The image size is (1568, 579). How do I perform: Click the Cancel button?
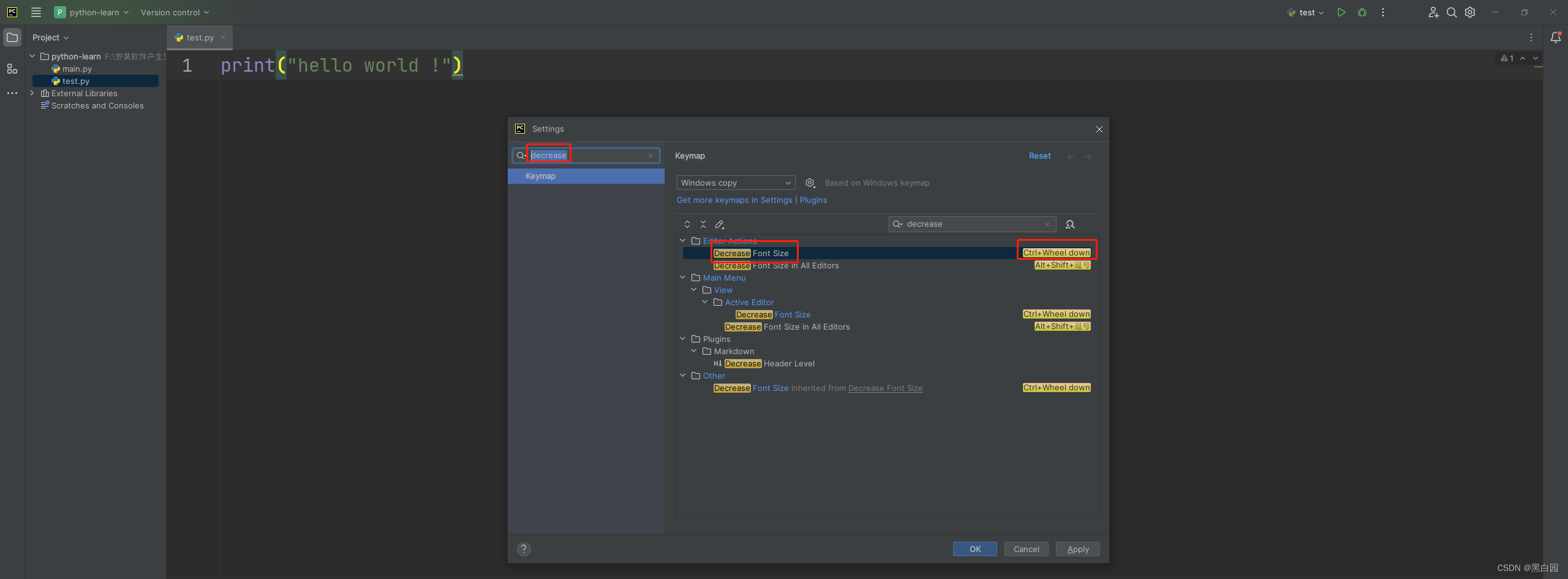1026,549
